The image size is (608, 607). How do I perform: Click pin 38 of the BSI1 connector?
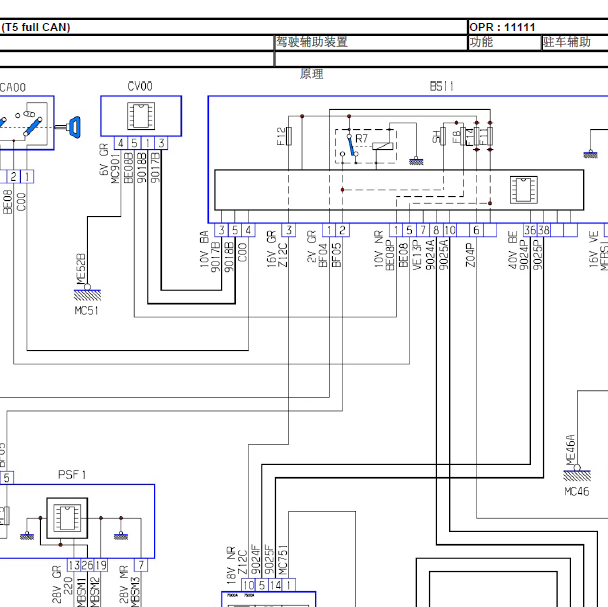click(x=544, y=230)
